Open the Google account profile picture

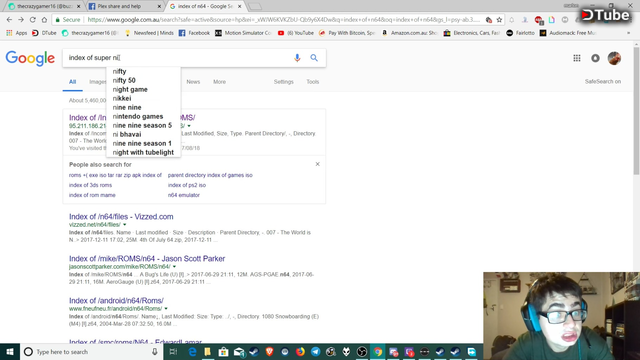[x=614, y=58]
